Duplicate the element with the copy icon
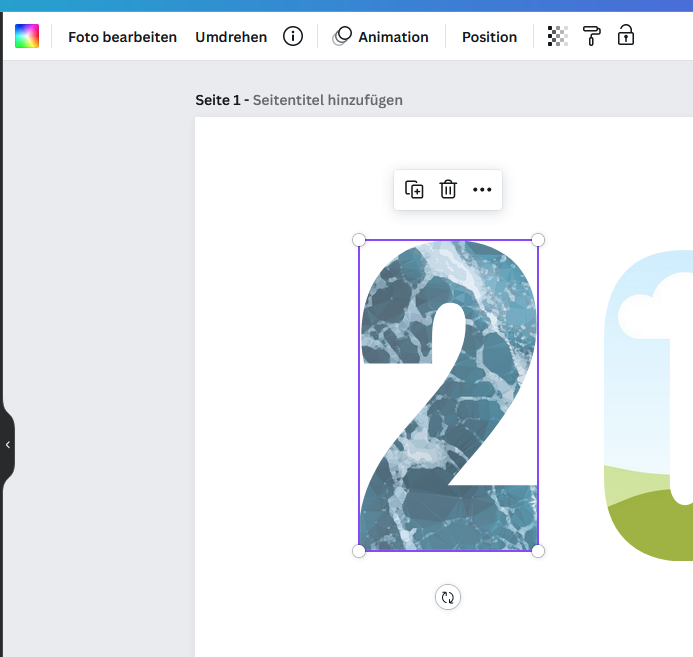 coord(414,190)
